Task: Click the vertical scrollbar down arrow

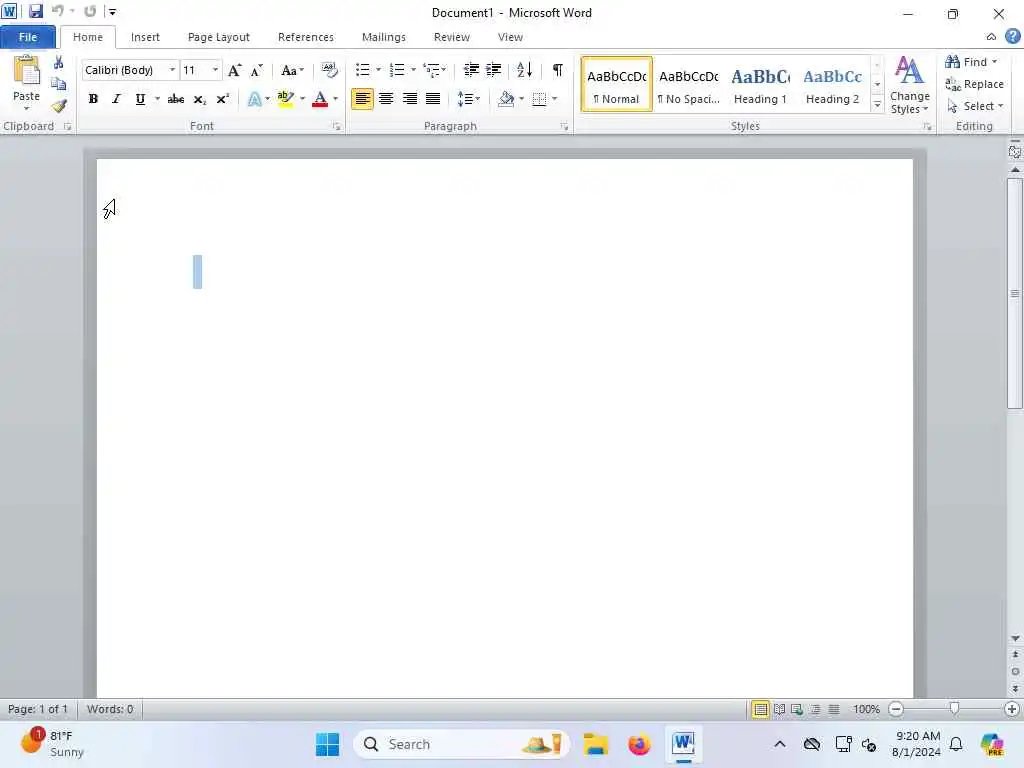Action: pyautogui.click(x=1014, y=638)
